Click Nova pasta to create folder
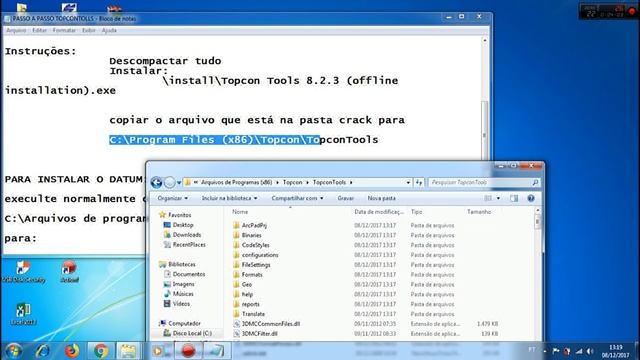This screenshot has height=360, width=640. point(381,198)
